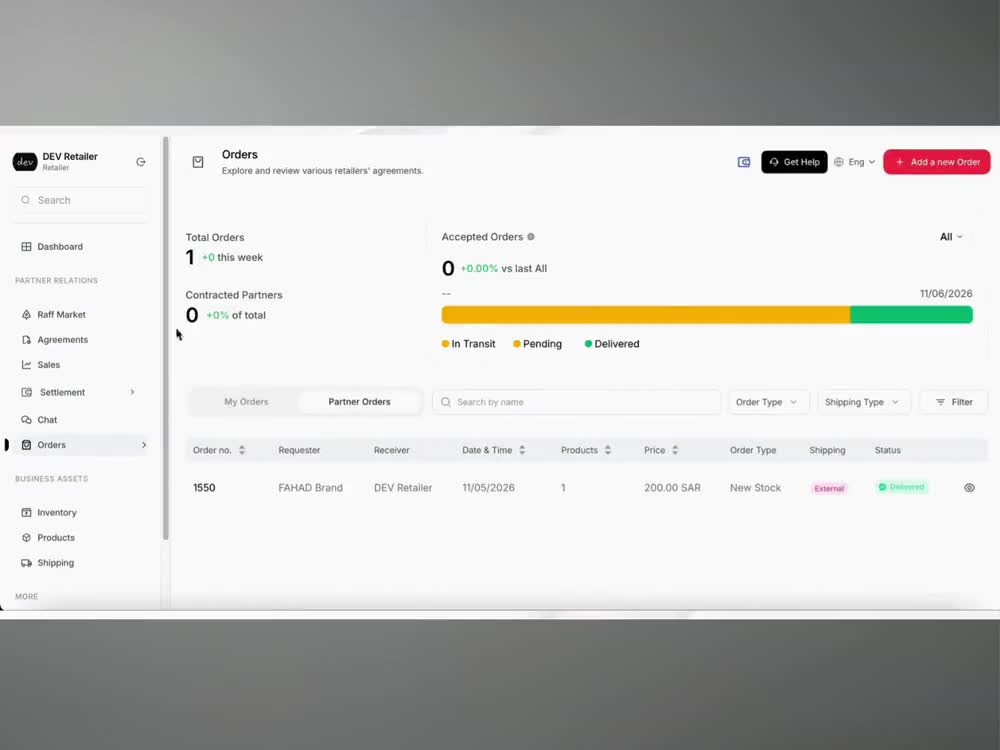Click the Requester column header
Screen dimensions: 1000x750
click(x=299, y=450)
